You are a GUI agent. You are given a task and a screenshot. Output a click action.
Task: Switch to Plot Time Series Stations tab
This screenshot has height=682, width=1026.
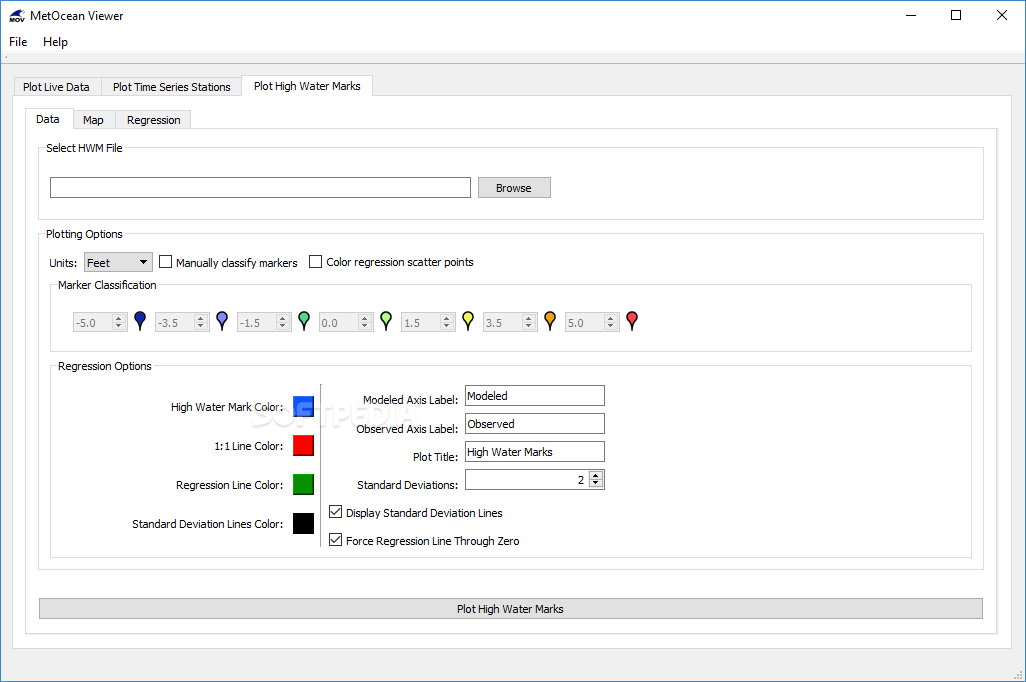pyautogui.click(x=171, y=87)
